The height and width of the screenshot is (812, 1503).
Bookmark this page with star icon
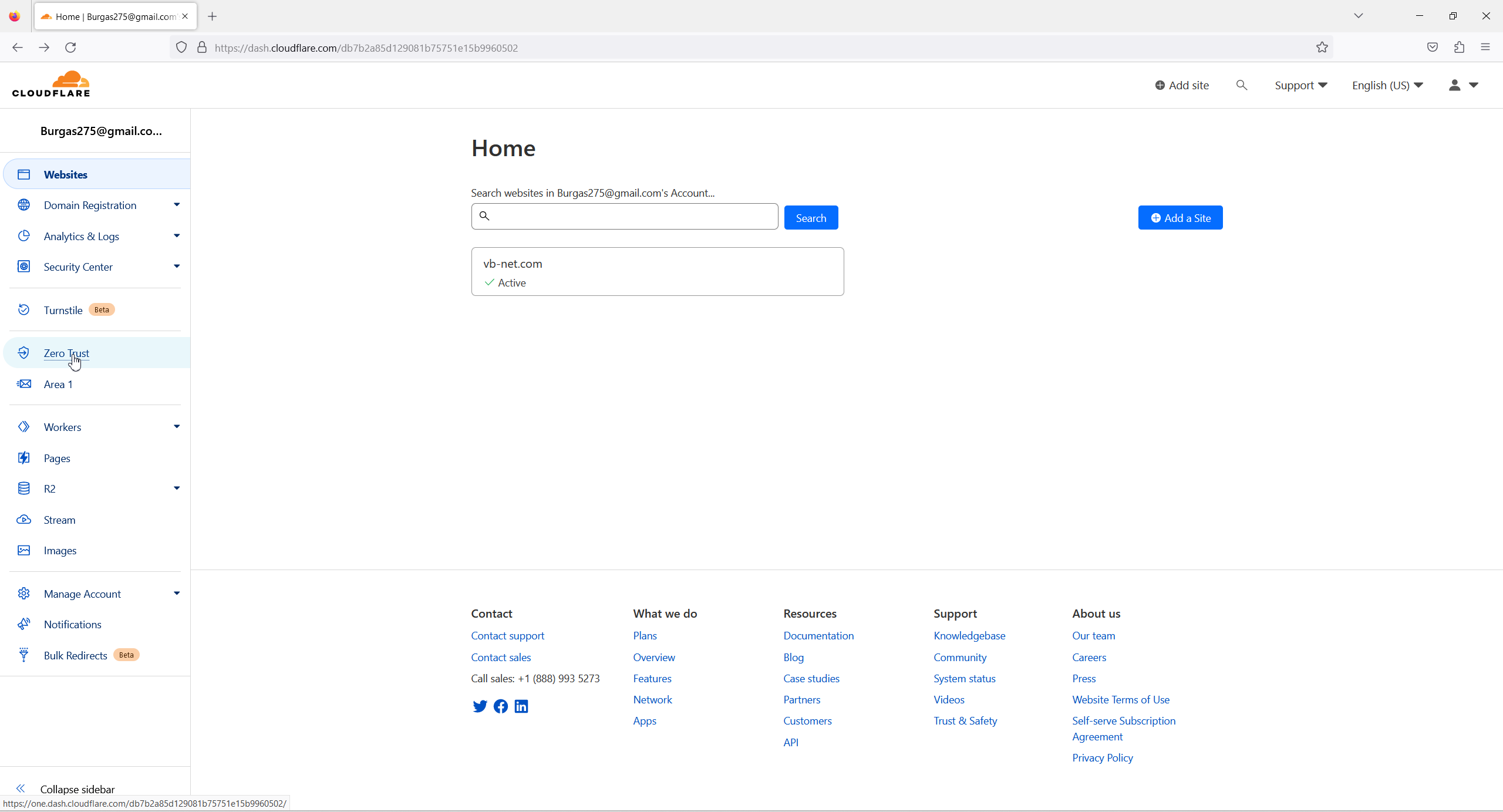pyautogui.click(x=1322, y=48)
